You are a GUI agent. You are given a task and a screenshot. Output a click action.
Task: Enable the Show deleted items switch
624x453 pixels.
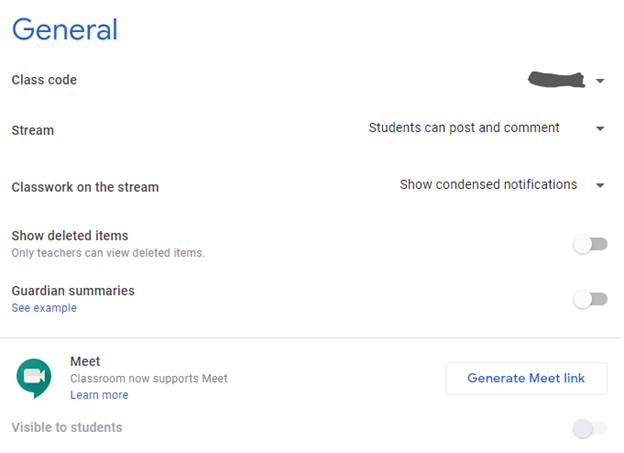coord(590,244)
